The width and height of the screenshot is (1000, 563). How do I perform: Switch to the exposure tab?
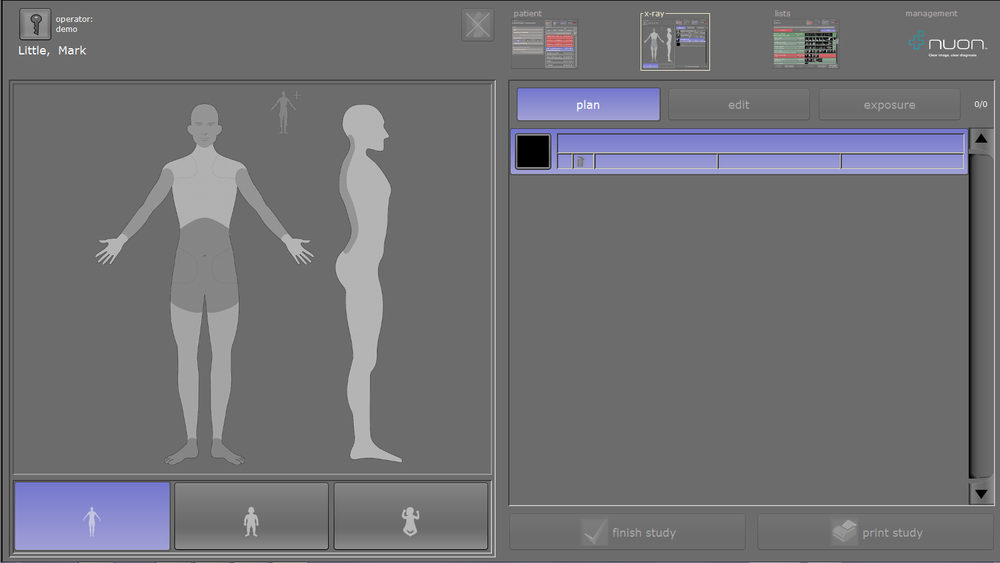[889, 105]
